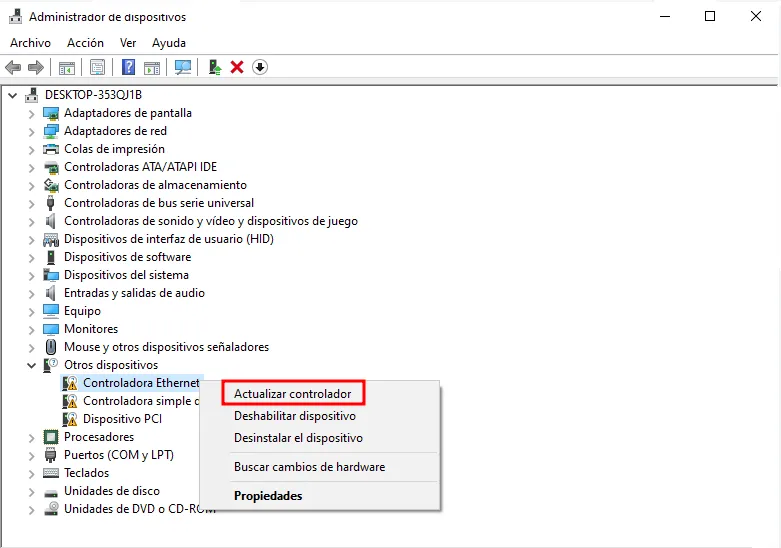Collapse the DESKTOP-353QJ1B root node
Screen dimensions: 781x548
pos(12,95)
